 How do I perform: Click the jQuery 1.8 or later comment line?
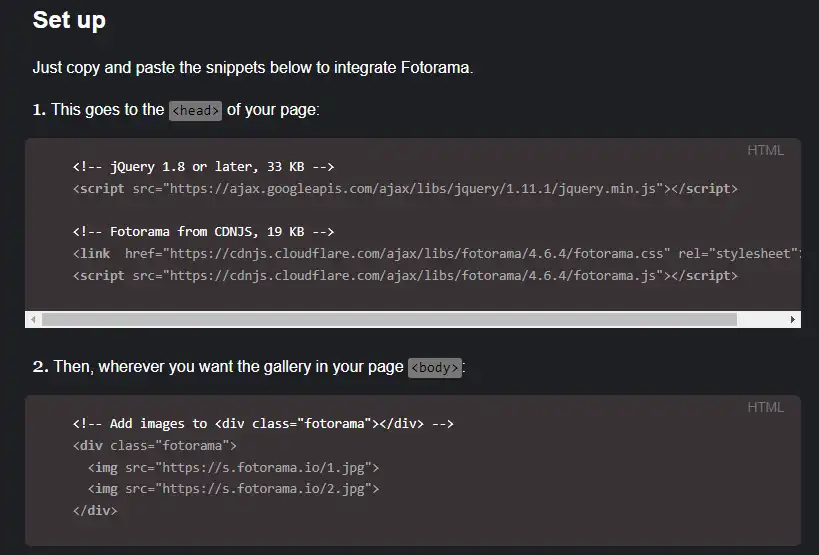203,167
